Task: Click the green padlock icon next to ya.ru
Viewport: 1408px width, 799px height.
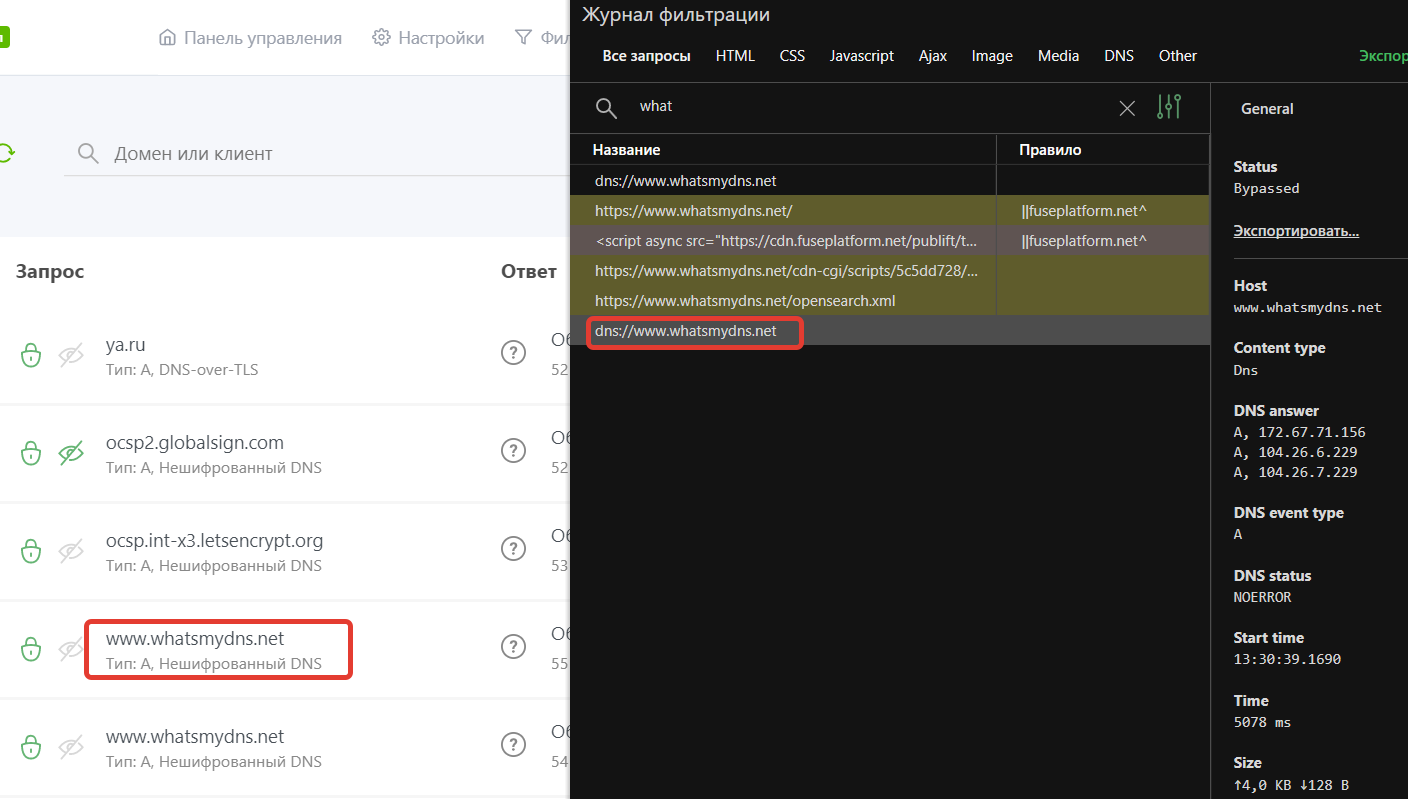Action: (31, 355)
